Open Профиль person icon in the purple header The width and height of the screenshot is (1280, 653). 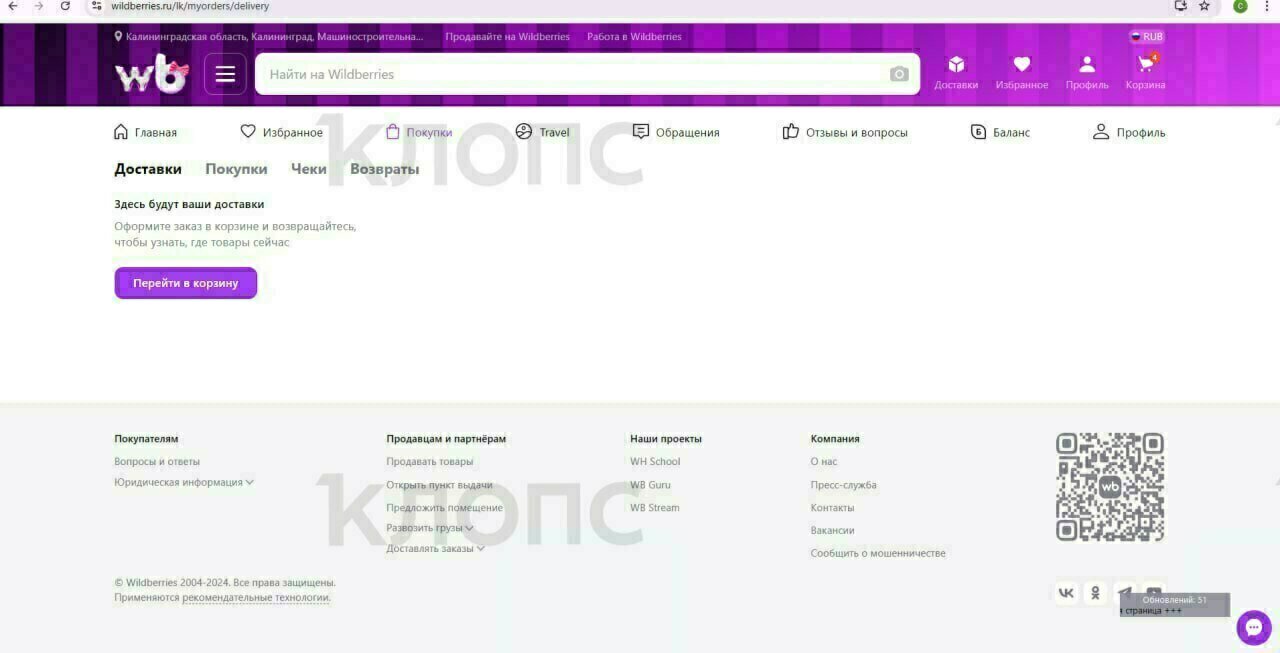tap(1087, 73)
